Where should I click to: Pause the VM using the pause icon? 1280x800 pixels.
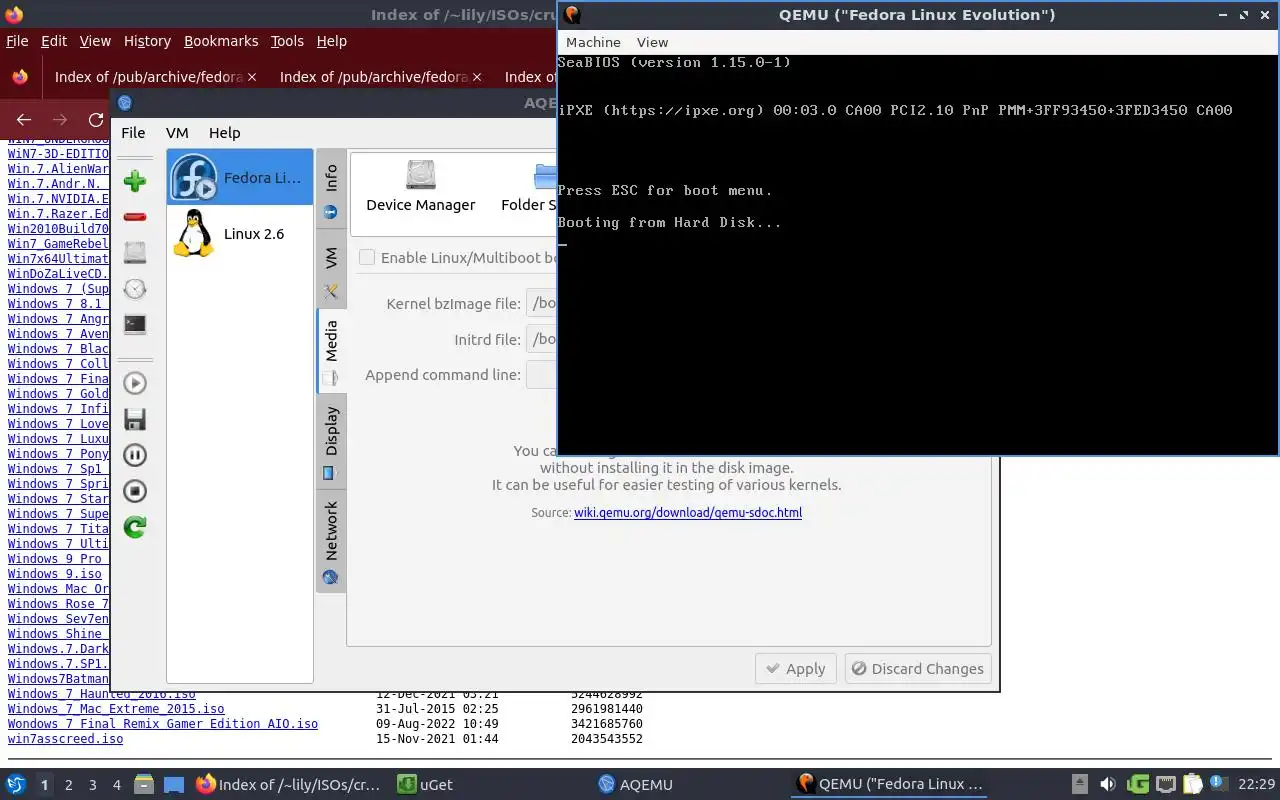(135, 455)
